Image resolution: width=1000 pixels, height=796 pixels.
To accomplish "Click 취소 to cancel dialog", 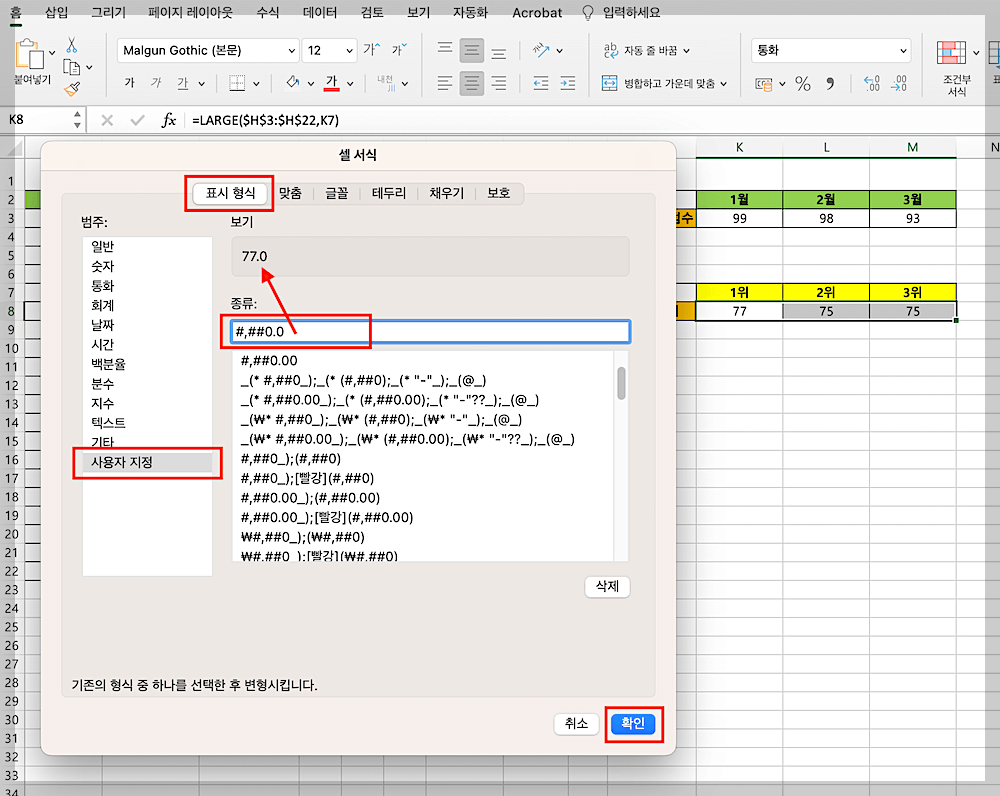I will click(x=577, y=723).
